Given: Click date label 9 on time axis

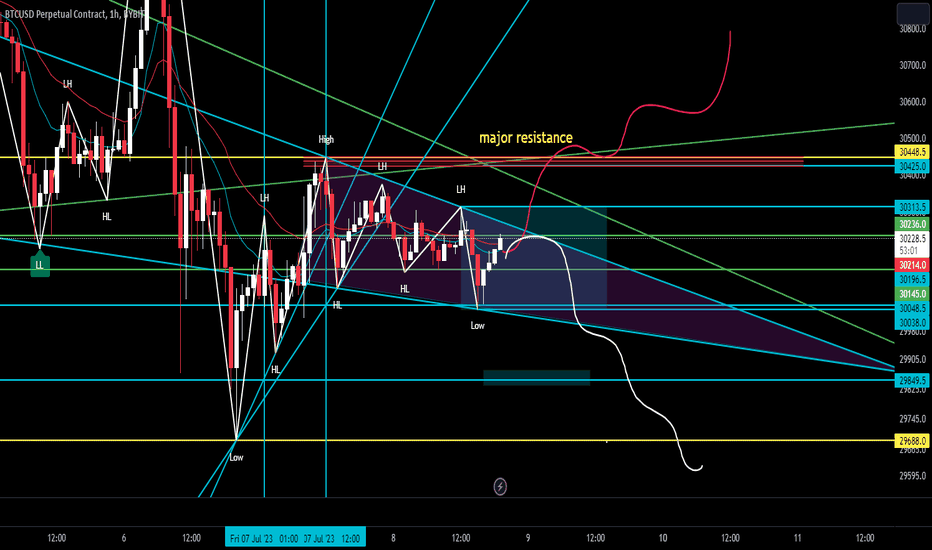Looking at the screenshot, I should pos(528,538).
